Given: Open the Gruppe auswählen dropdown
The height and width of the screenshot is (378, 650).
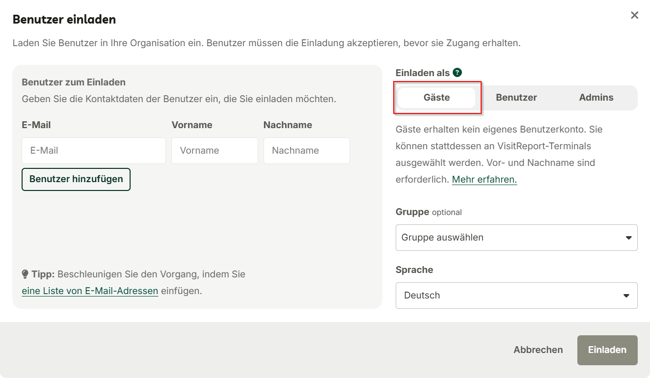Looking at the screenshot, I should 516,237.
